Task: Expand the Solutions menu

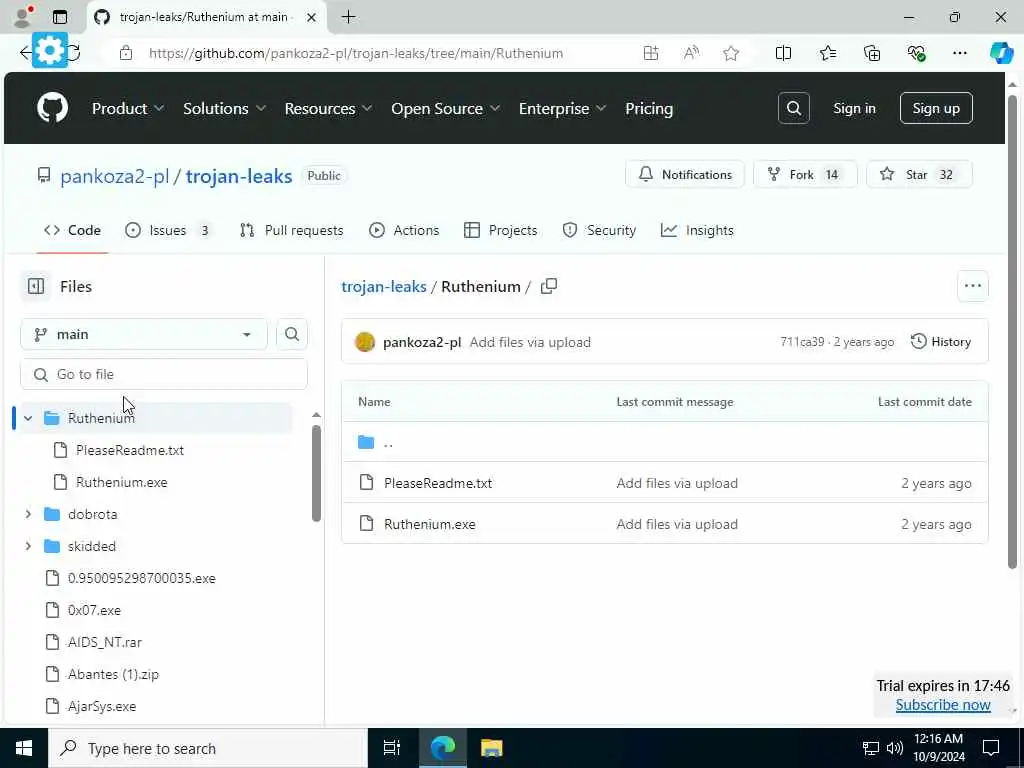Action: [x=224, y=108]
